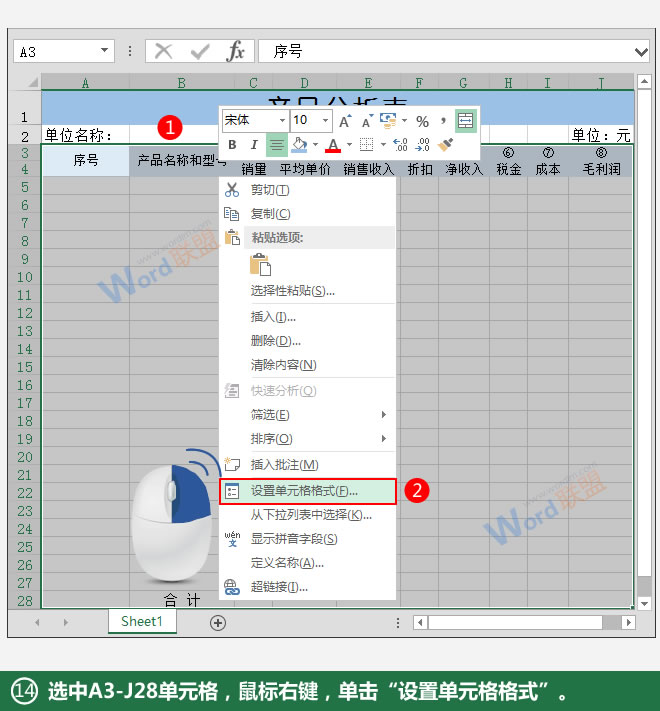Choose 从下拉列表中选择(K)... entry

(307, 515)
